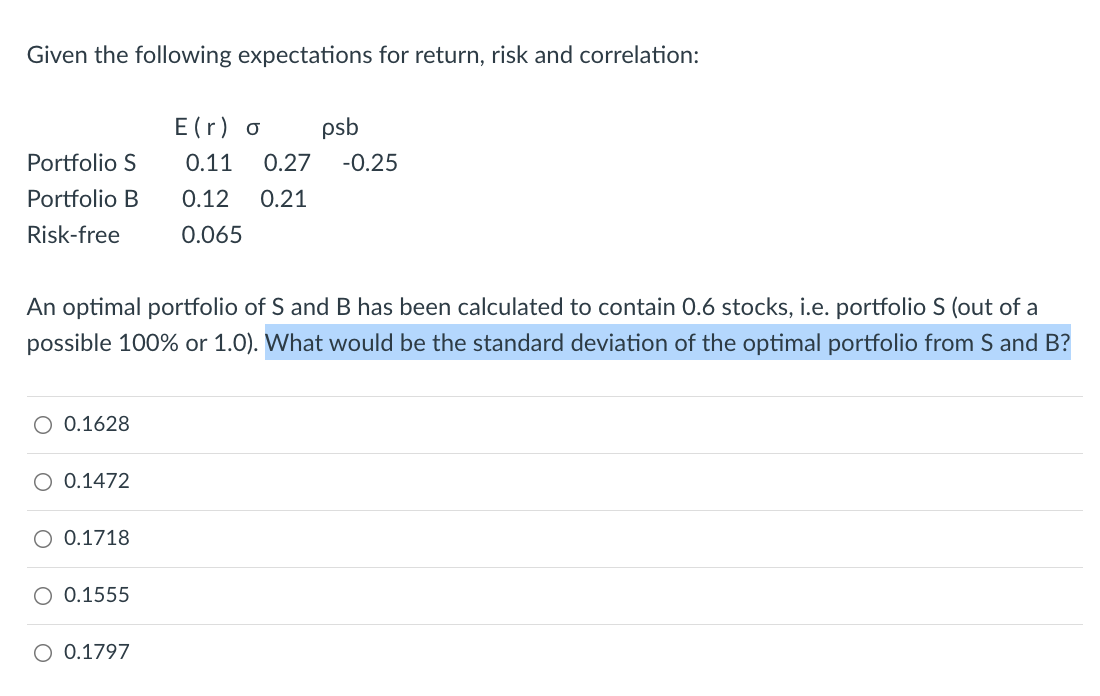Select the 0.1555 answer radio button
Screen dimensions: 1100x696
coord(43,596)
